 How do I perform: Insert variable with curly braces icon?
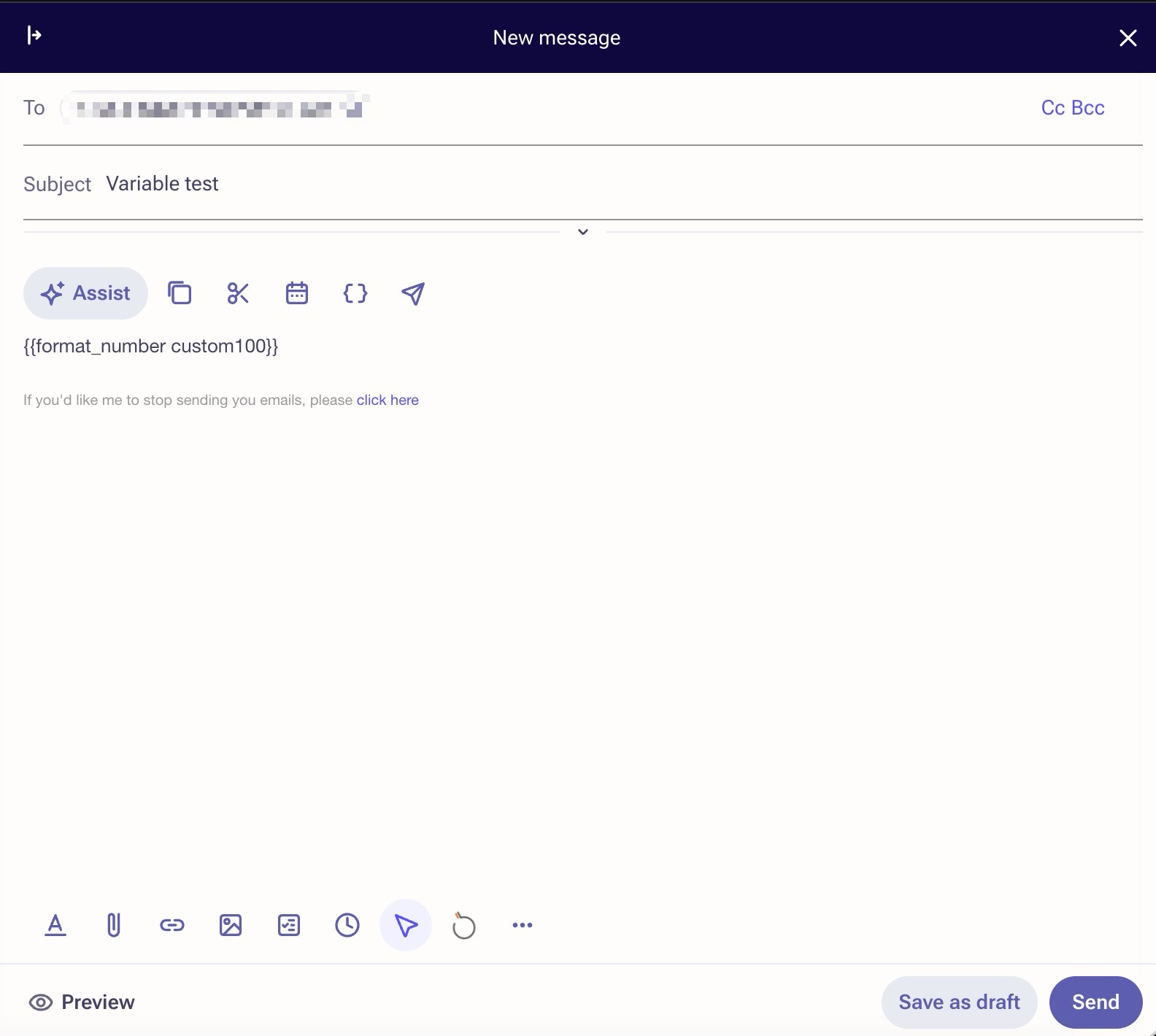click(355, 293)
